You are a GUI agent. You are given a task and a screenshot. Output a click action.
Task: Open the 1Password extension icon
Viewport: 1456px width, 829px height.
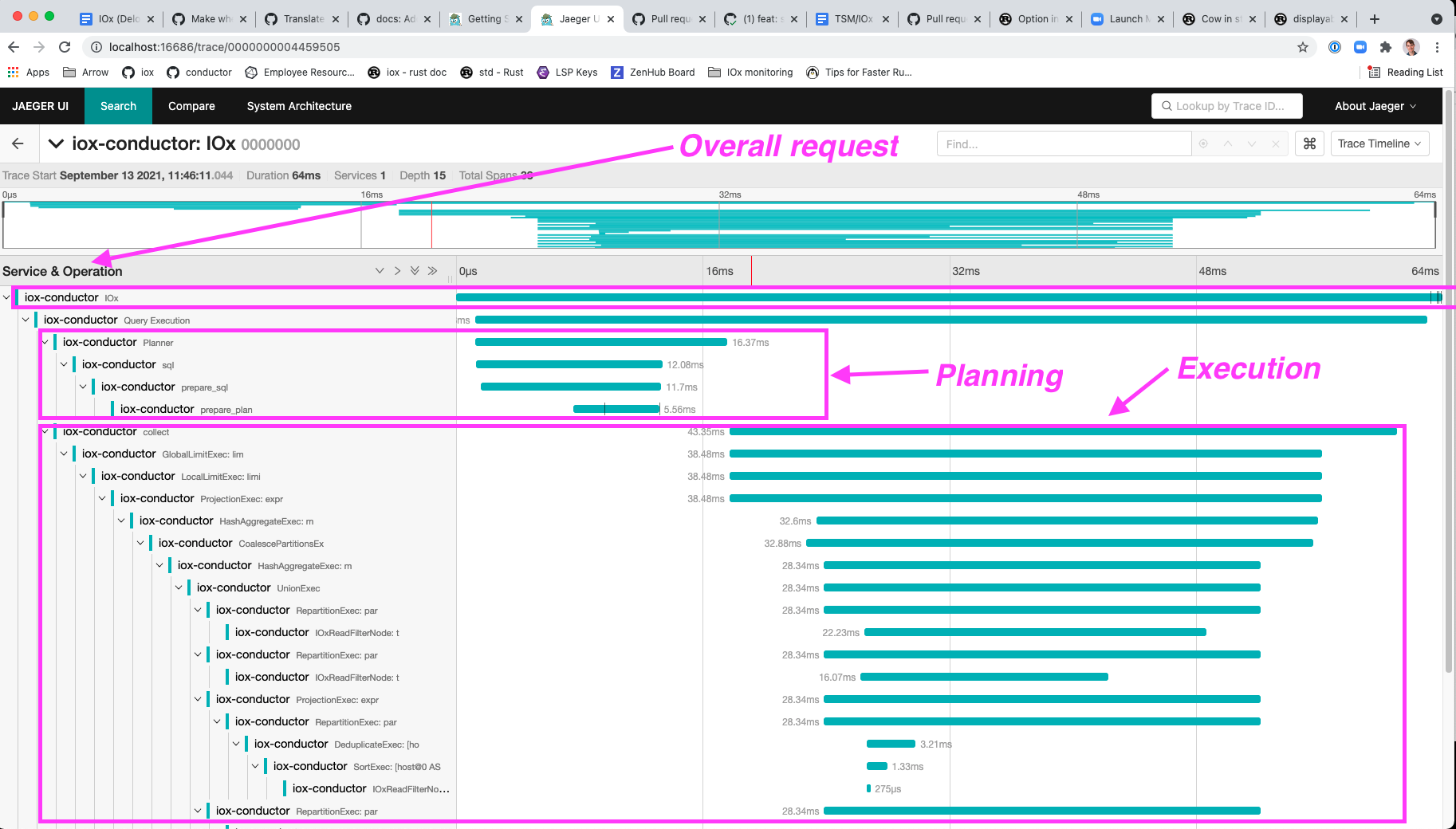[x=1335, y=47]
